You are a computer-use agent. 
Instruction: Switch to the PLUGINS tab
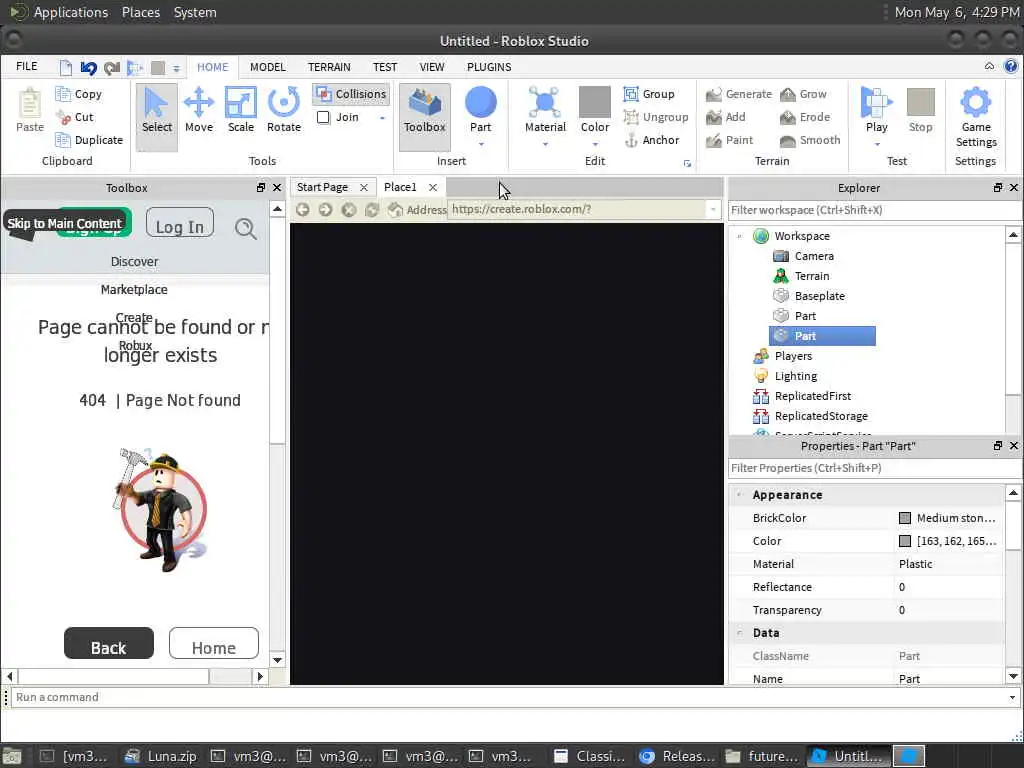pyautogui.click(x=488, y=67)
